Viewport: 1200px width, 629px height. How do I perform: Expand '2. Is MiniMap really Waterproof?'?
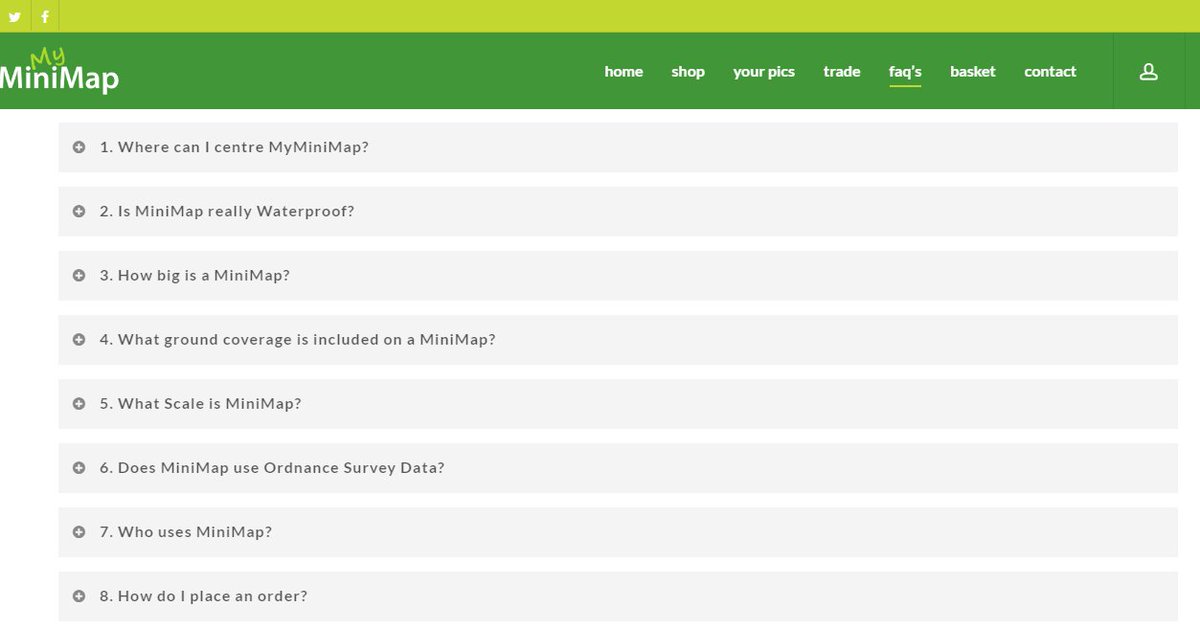point(618,211)
